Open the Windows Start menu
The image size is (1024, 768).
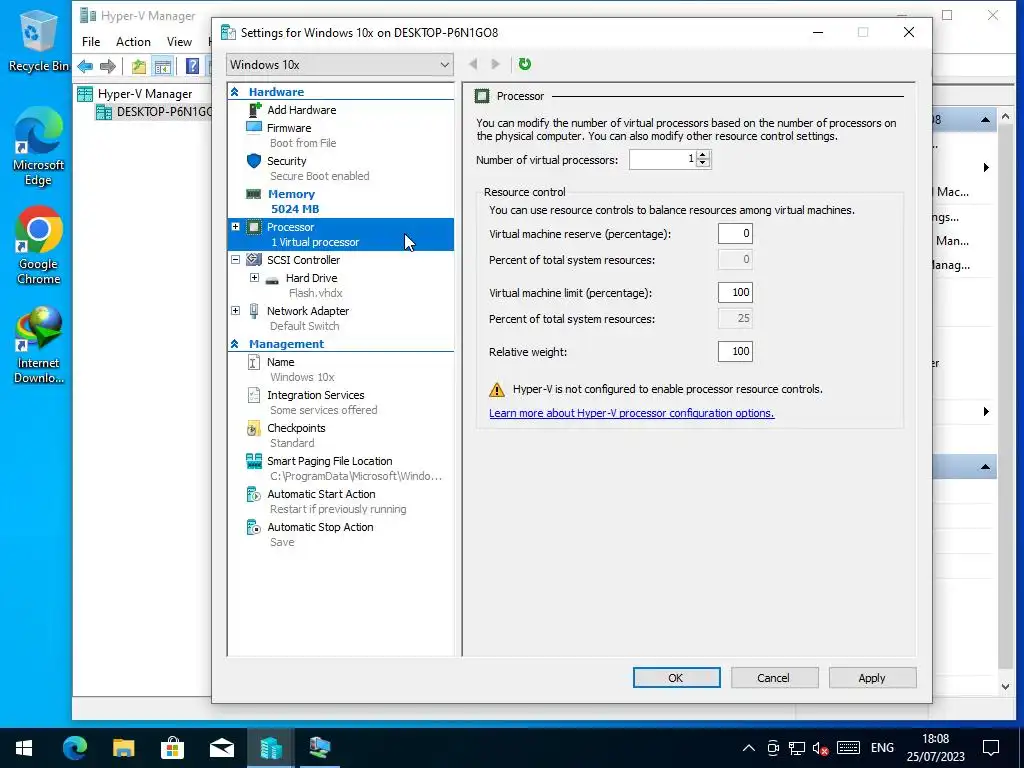(x=24, y=747)
